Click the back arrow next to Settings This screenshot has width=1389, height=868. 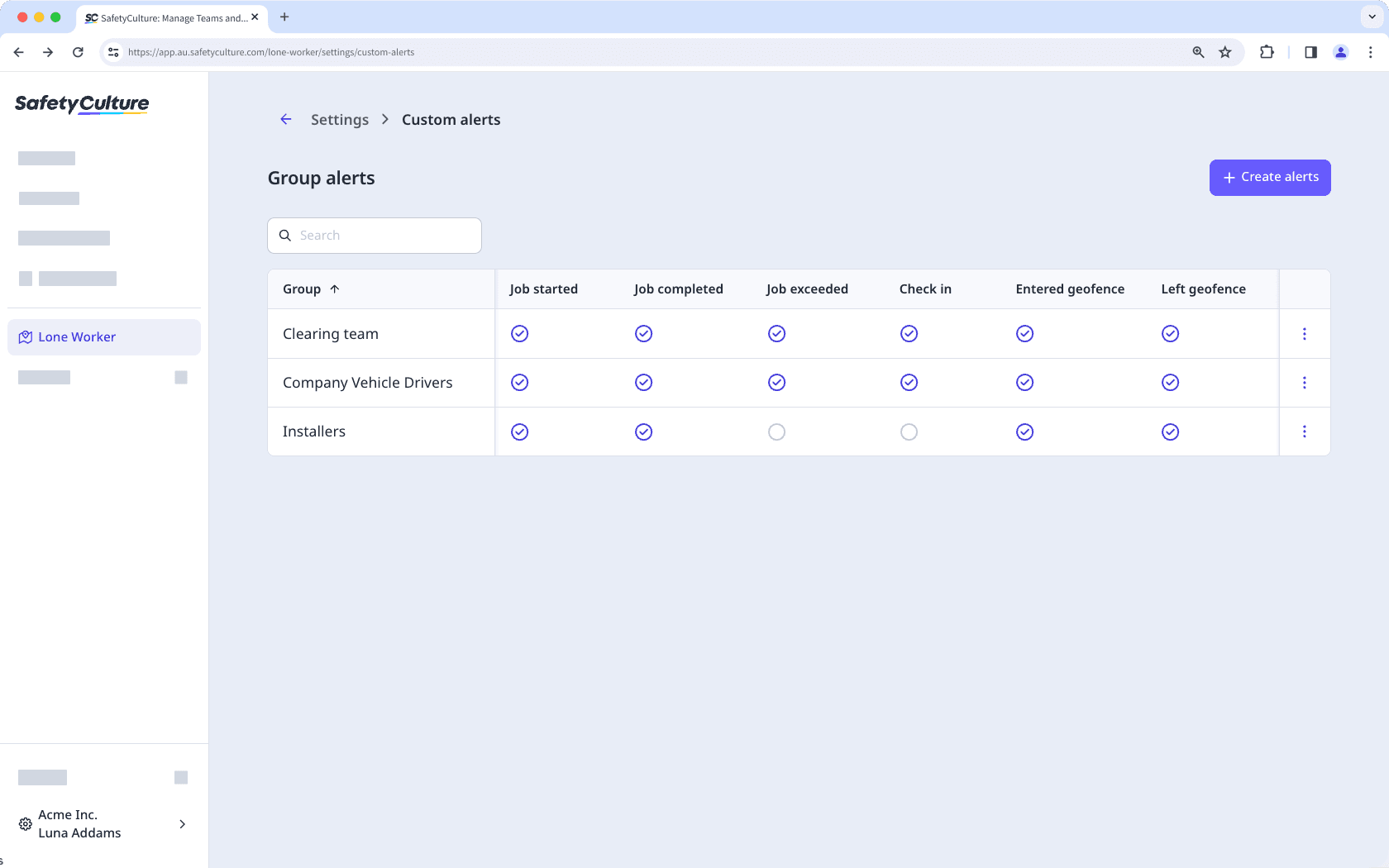(285, 119)
